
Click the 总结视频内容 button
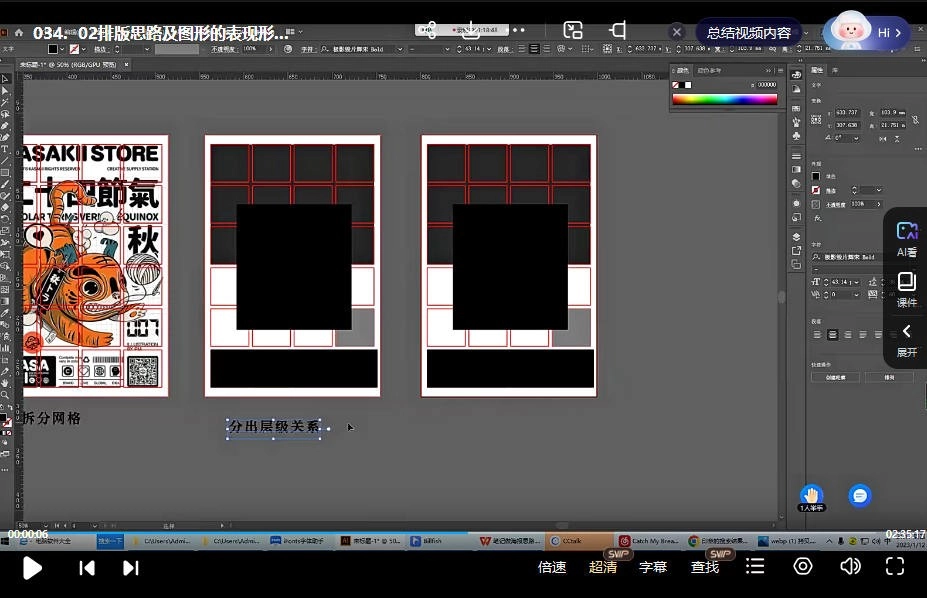[749, 32]
